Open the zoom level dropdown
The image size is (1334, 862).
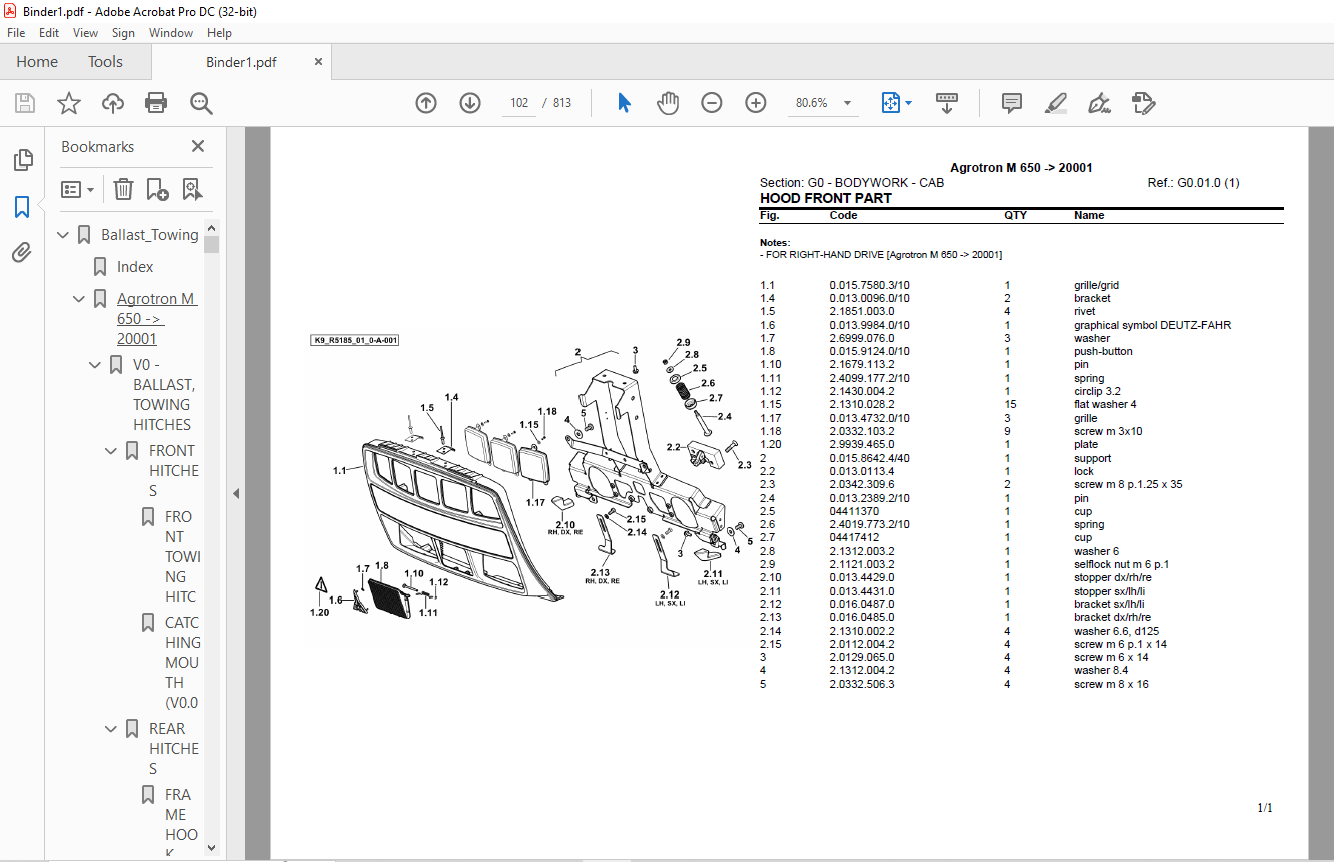[x=848, y=103]
